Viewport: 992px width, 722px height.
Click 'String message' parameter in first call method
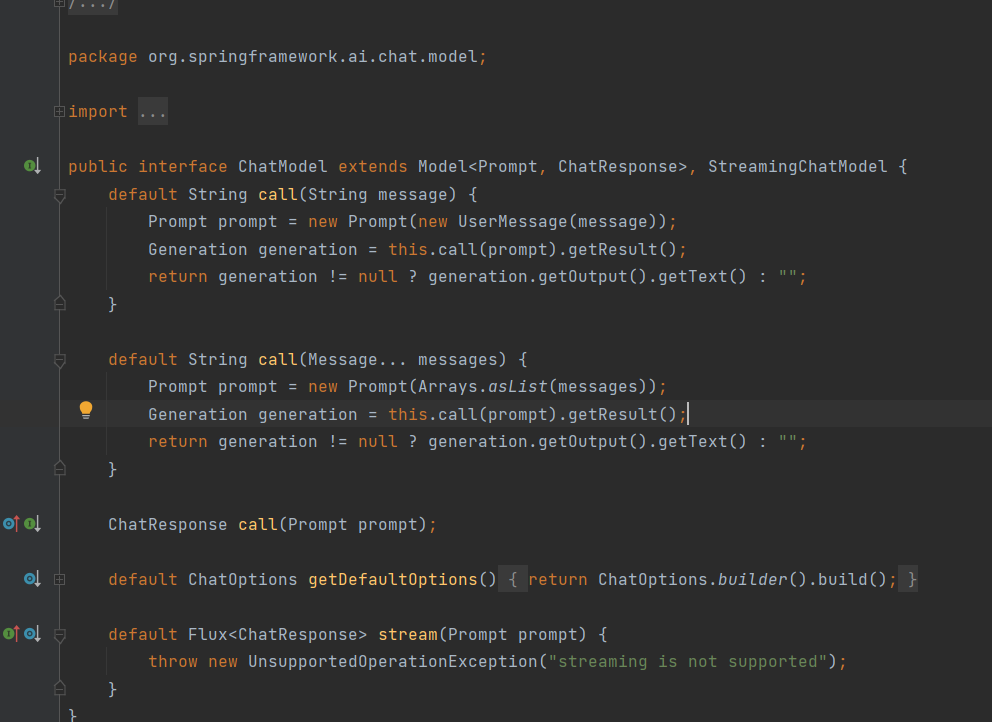click(377, 194)
